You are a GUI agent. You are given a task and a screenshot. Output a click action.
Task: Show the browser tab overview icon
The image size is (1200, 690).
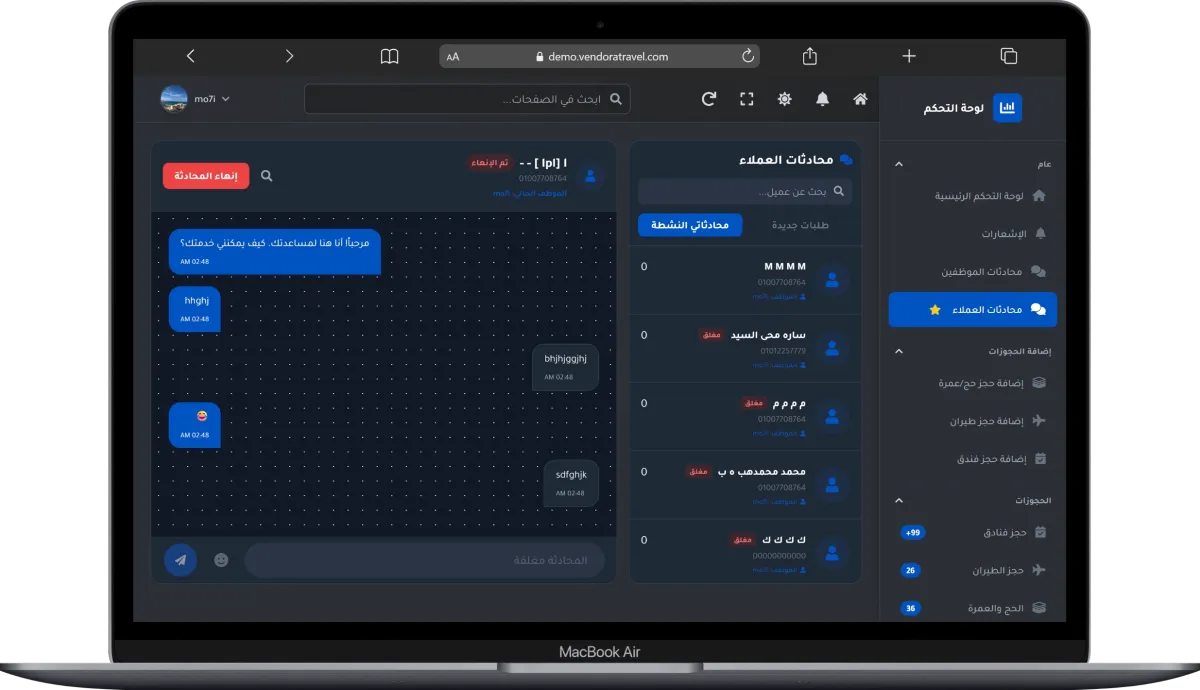pos(1008,56)
